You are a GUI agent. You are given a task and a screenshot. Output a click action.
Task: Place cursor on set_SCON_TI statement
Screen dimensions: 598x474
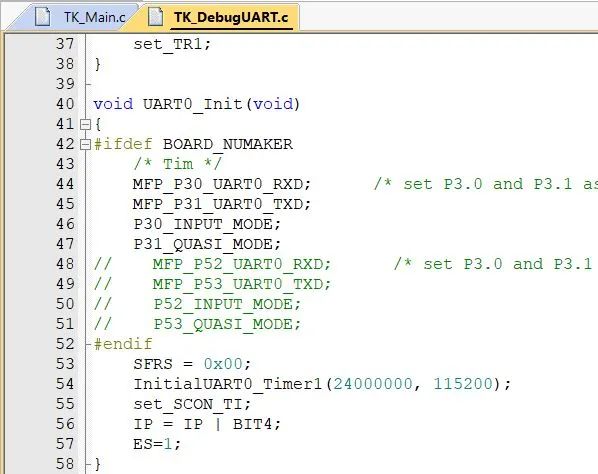click(x=192, y=404)
